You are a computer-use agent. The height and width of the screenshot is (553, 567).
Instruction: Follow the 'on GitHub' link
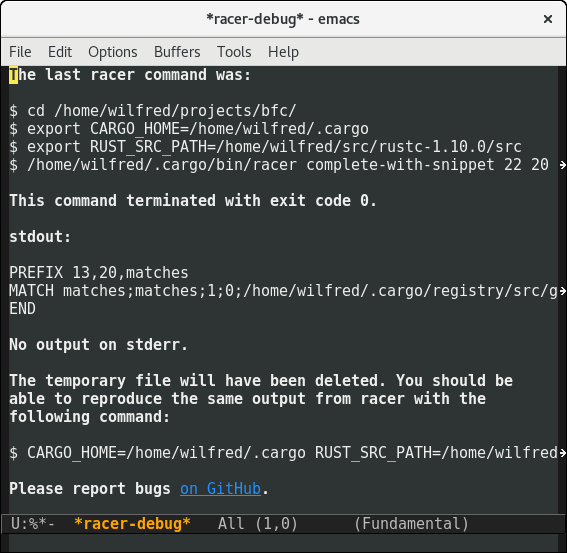pyautogui.click(x=220, y=489)
